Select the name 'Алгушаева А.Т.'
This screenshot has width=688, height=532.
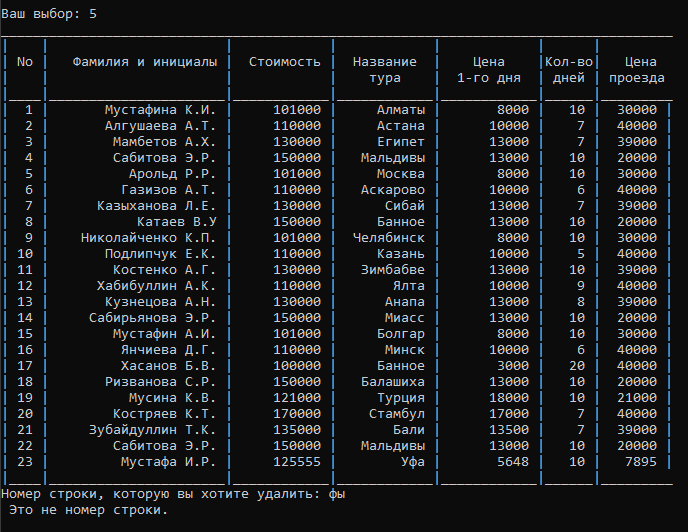161,126
